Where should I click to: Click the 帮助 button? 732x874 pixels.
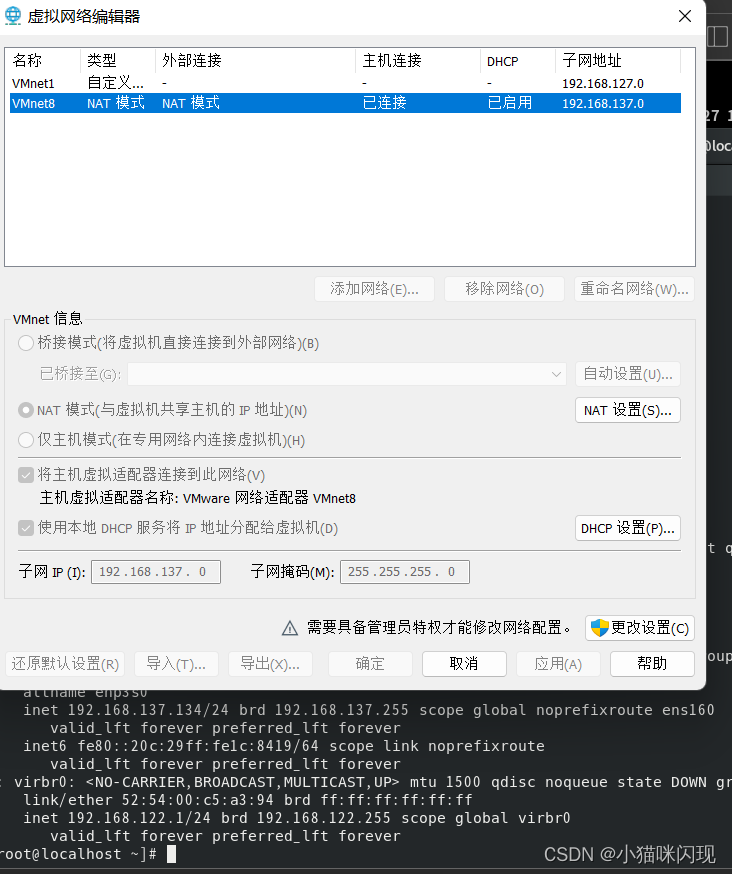(652, 664)
